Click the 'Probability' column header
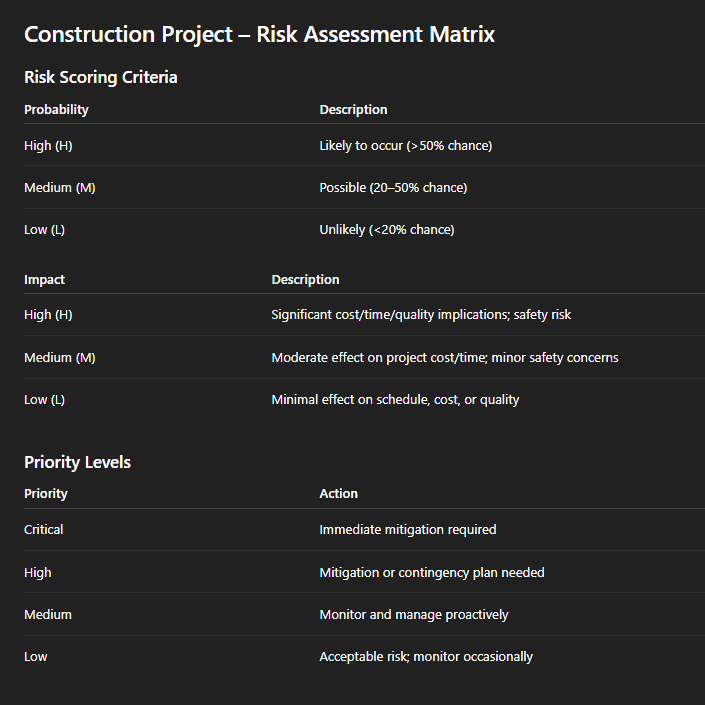The width and height of the screenshot is (705, 705). tap(56, 110)
